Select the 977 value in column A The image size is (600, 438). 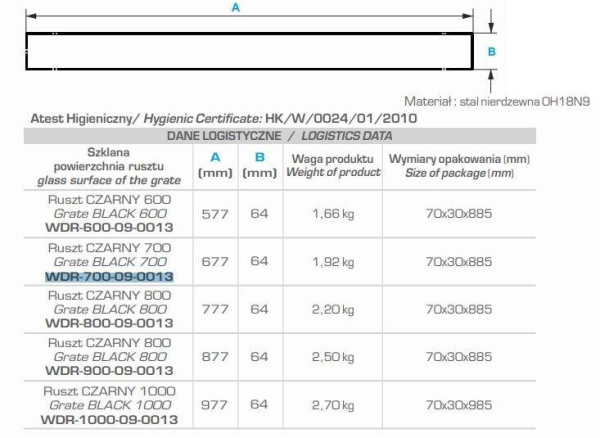click(x=214, y=404)
